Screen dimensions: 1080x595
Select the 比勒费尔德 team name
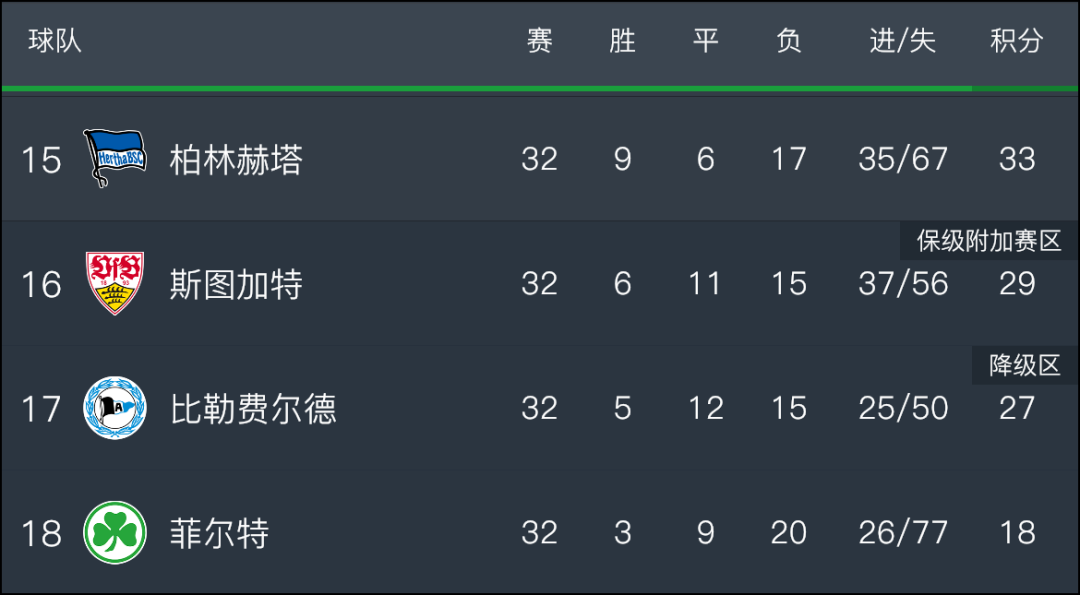point(253,409)
